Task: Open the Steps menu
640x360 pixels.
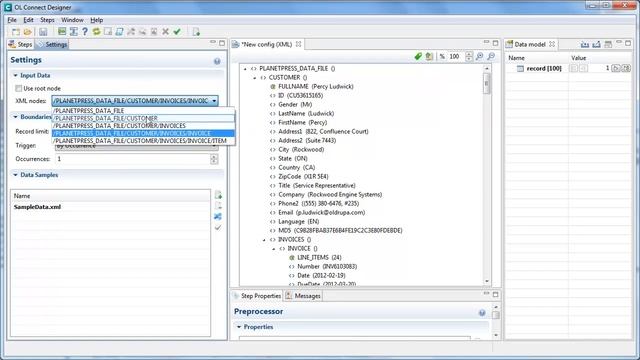Action: [x=47, y=20]
